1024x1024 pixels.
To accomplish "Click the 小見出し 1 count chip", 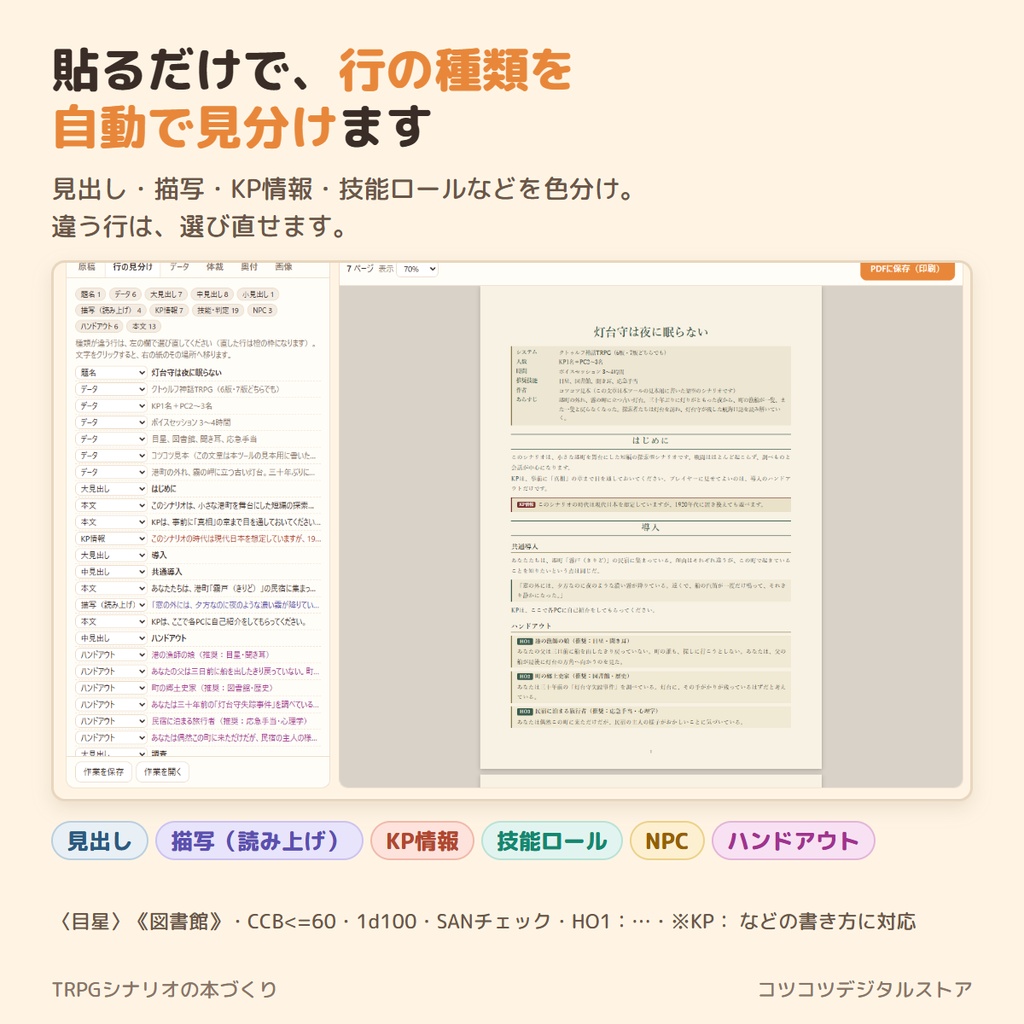I will pos(258,295).
